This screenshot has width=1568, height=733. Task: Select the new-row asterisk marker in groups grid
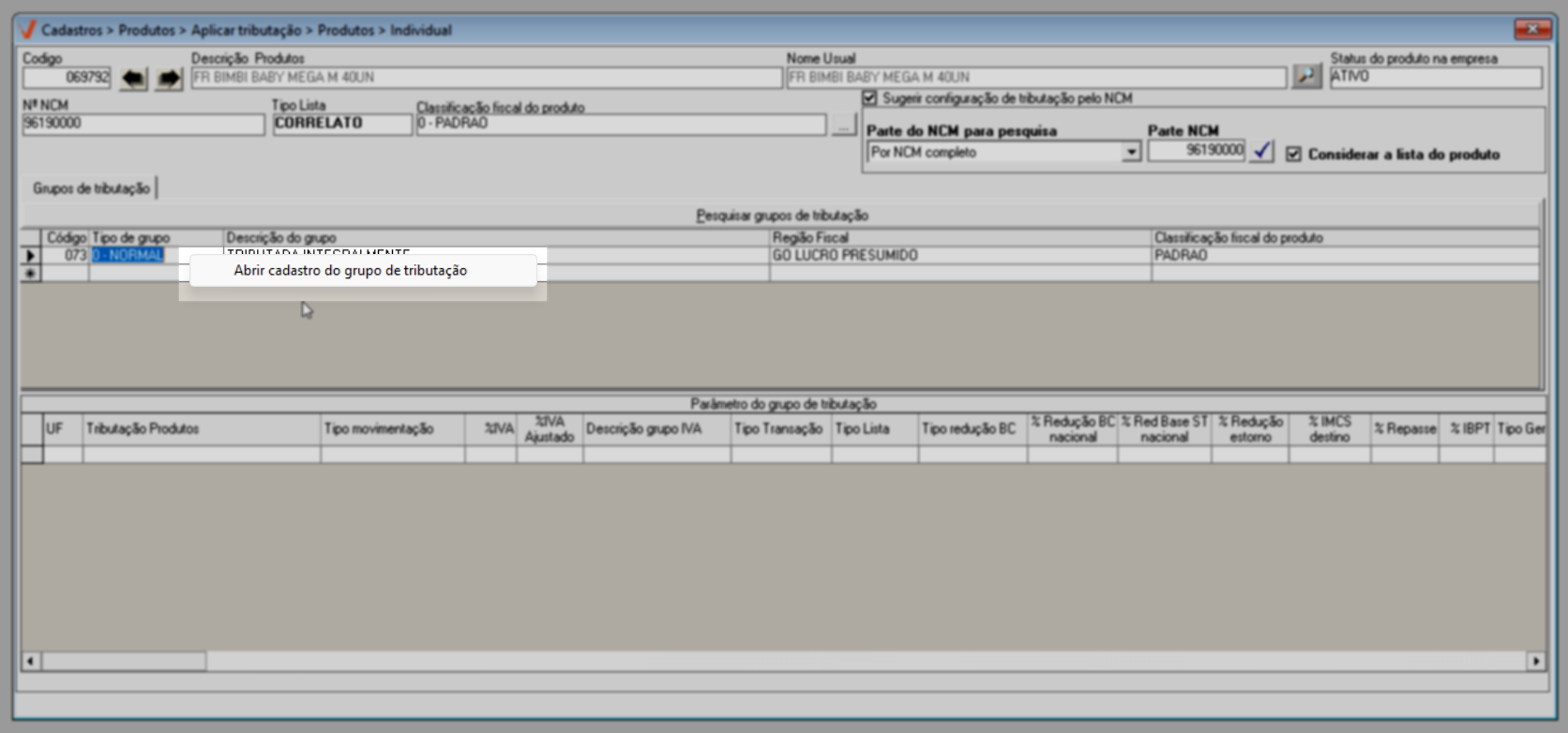tap(31, 274)
